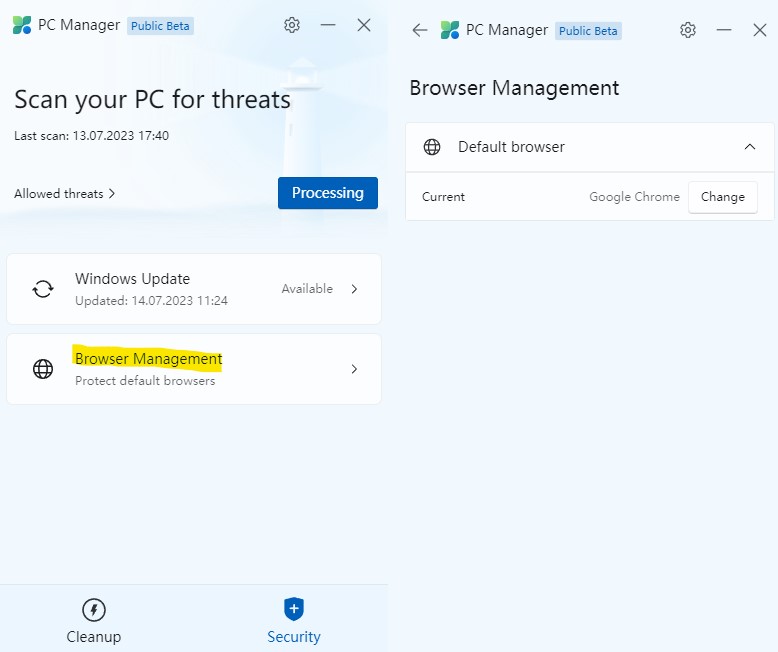Click the PC Manager logo in Browser Management window
Screen dimensions: 778x652
(x=450, y=30)
